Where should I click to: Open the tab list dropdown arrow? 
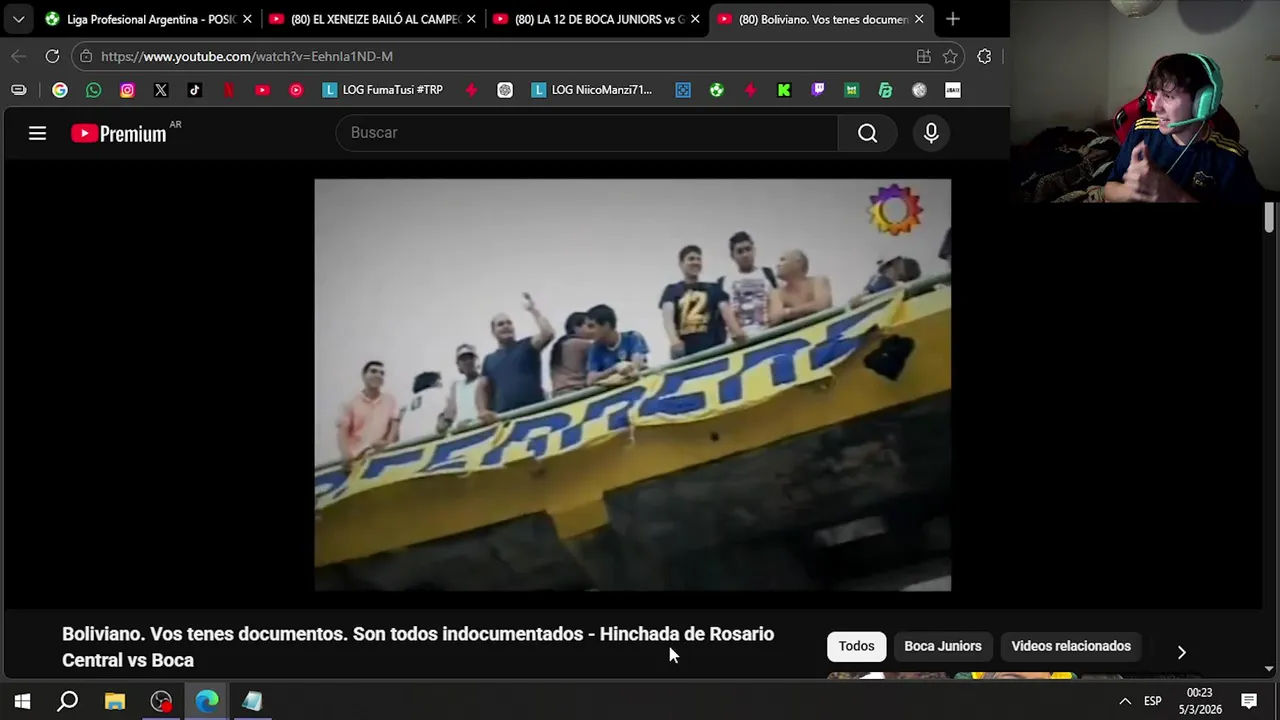(18, 19)
